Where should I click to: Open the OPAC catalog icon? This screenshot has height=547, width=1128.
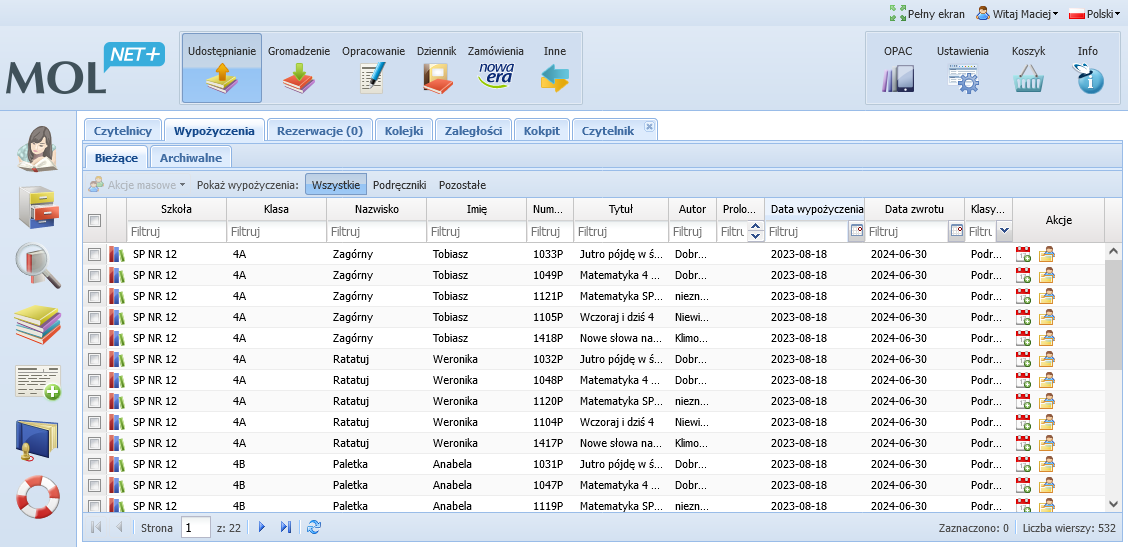pyautogui.click(x=897, y=77)
